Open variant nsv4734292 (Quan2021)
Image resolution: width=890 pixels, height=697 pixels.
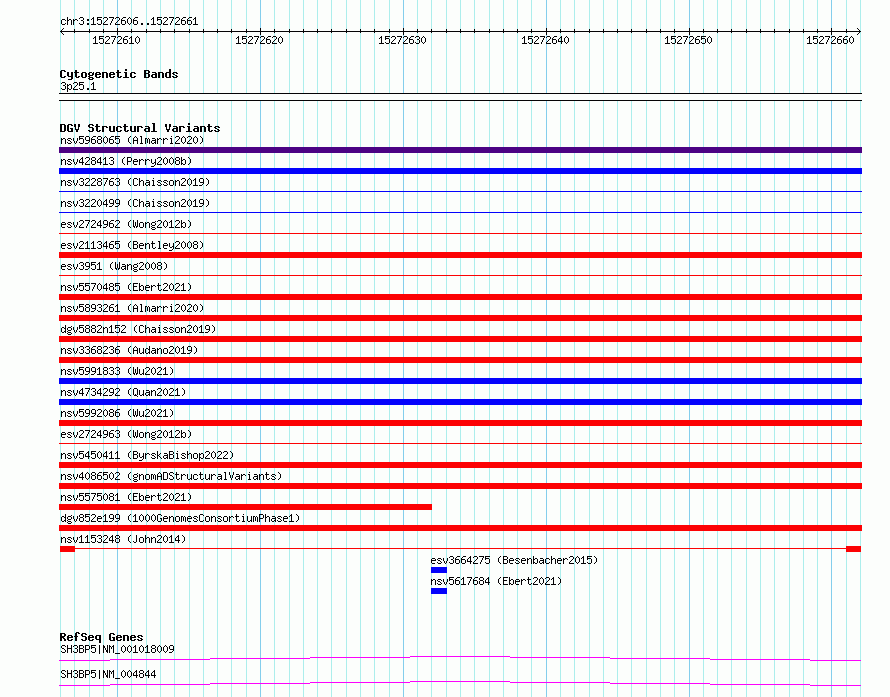coord(123,392)
